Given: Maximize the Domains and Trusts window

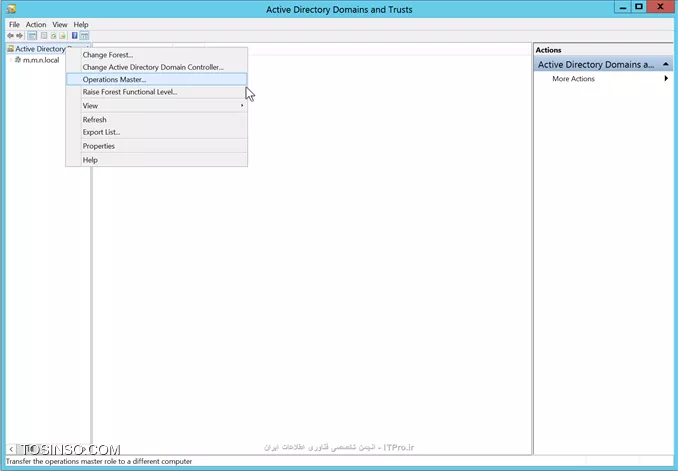Looking at the screenshot, I should click(x=639, y=7).
